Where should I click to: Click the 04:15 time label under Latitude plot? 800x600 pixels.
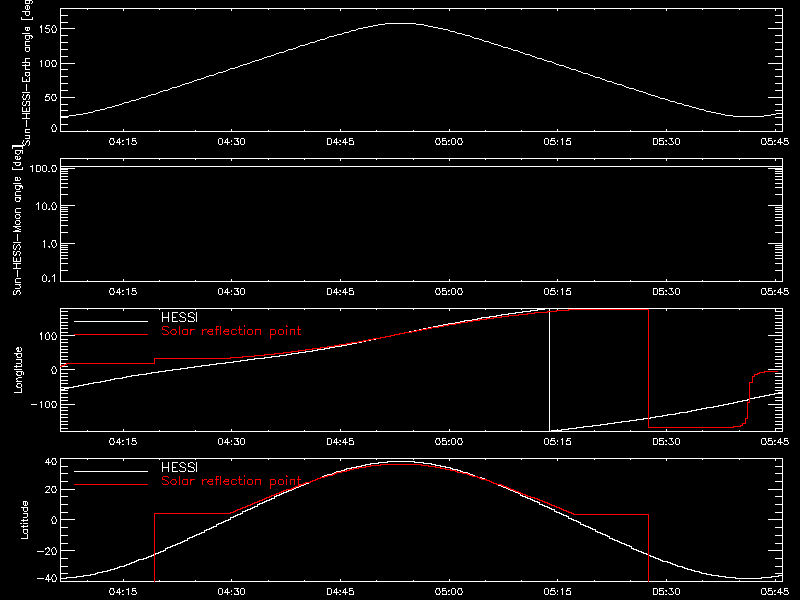pos(123,592)
